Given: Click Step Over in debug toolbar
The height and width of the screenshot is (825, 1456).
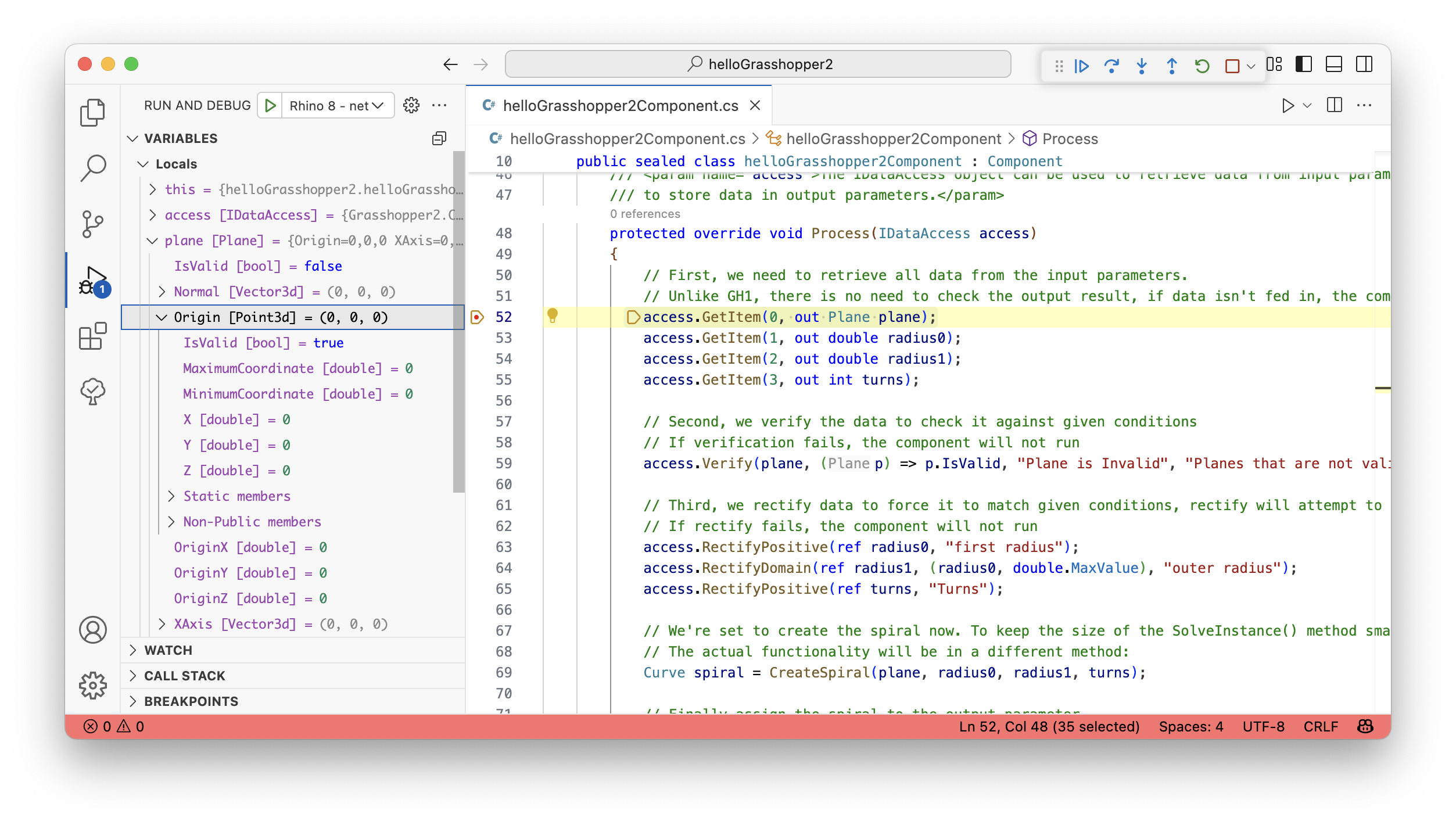Looking at the screenshot, I should click(1111, 66).
